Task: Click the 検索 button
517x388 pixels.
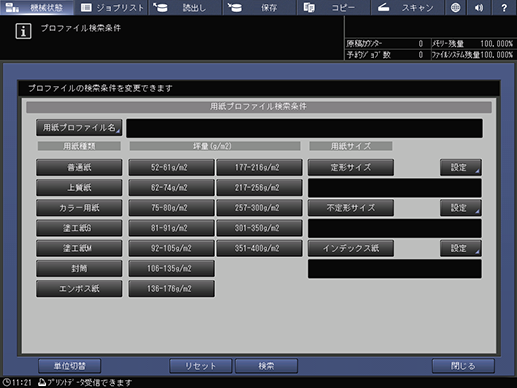Action: (266, 366)
